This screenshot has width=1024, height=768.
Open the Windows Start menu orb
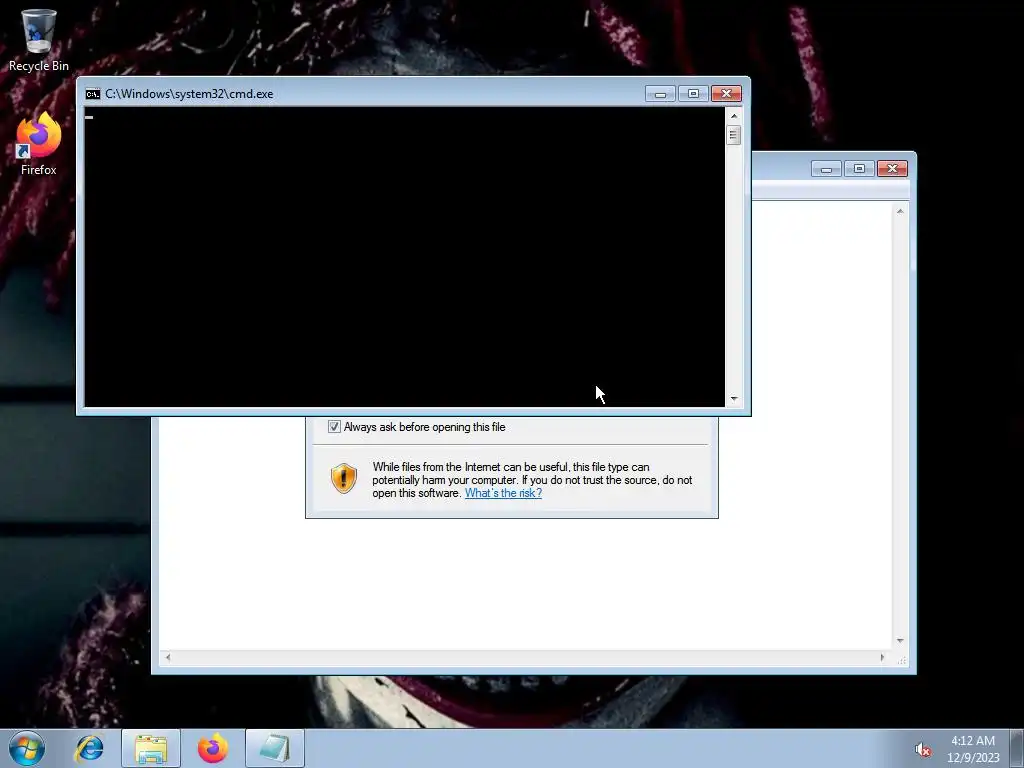point(27,748)
